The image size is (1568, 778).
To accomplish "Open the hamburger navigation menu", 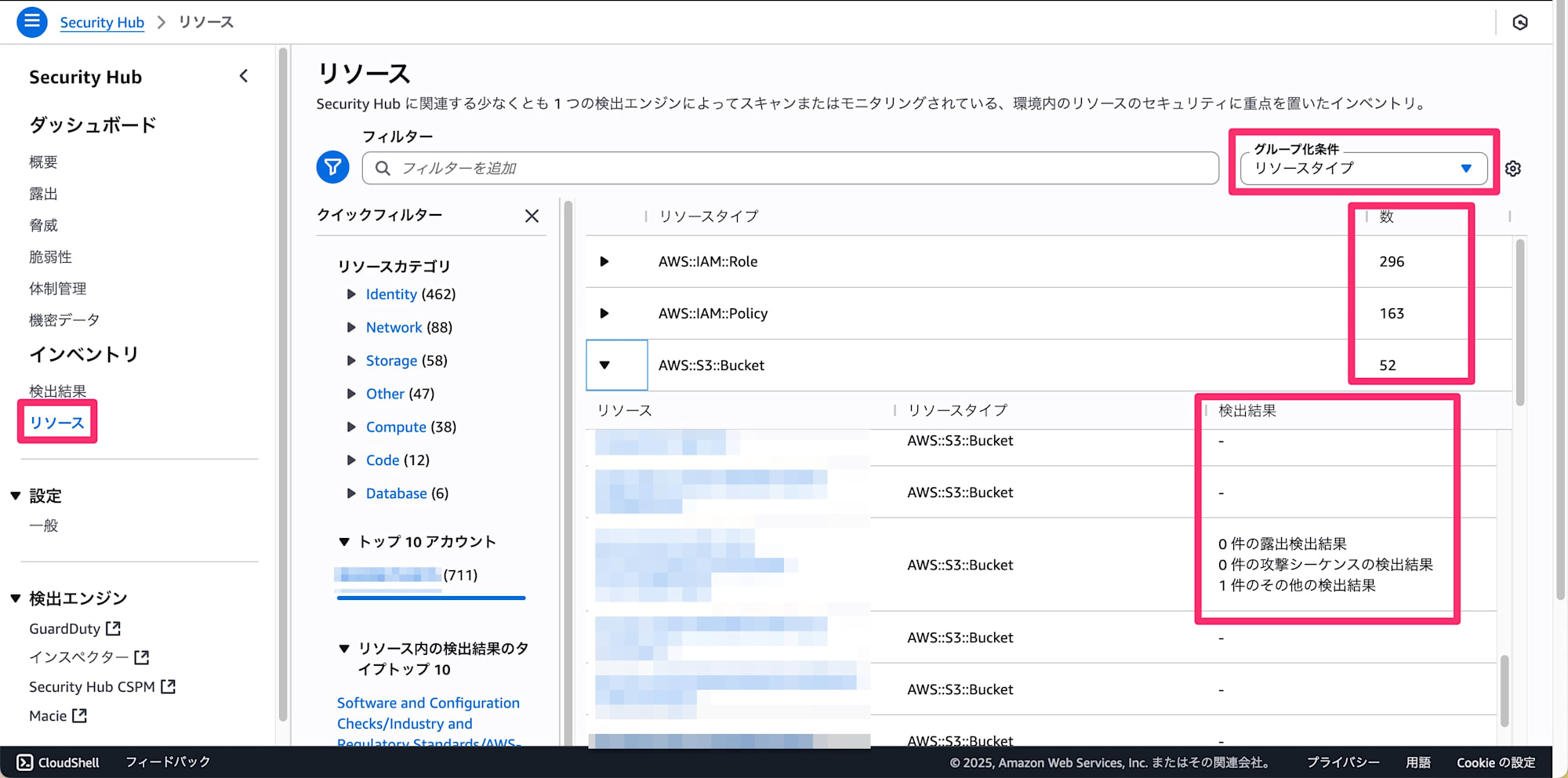I will pos(32,22).
